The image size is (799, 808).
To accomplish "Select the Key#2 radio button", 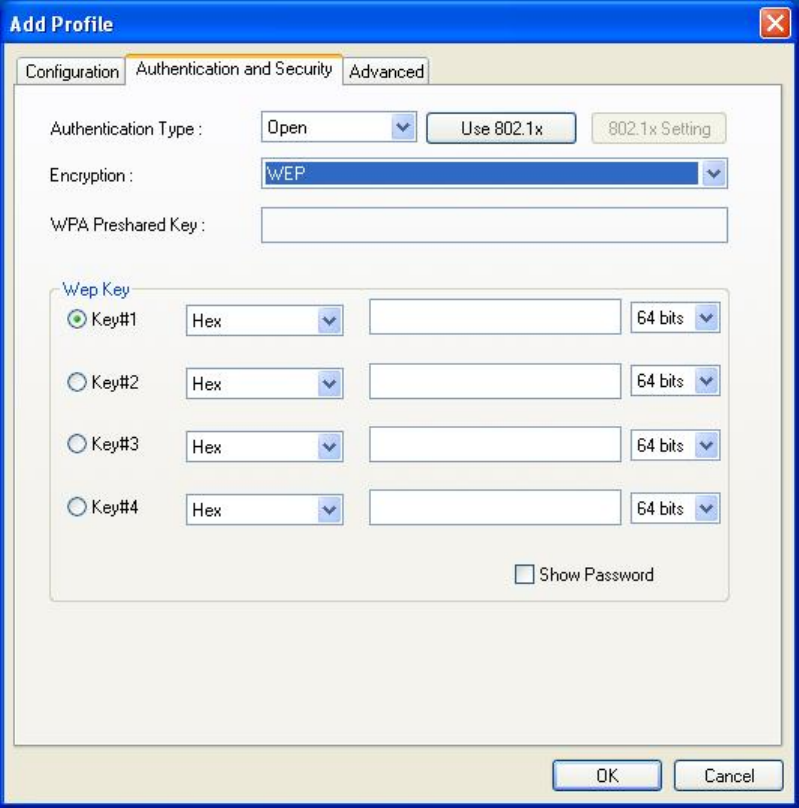I will (x=77, y=382).
